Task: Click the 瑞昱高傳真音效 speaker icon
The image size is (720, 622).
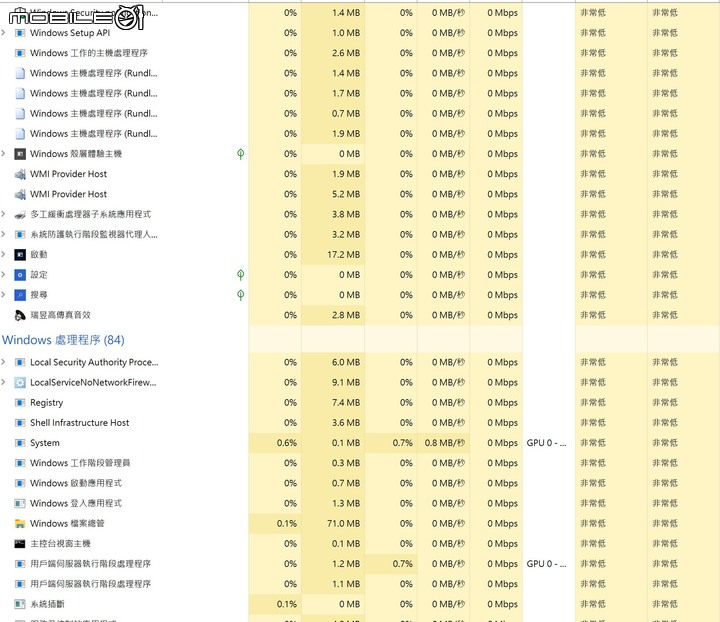Action: click(x=20, y=315)
